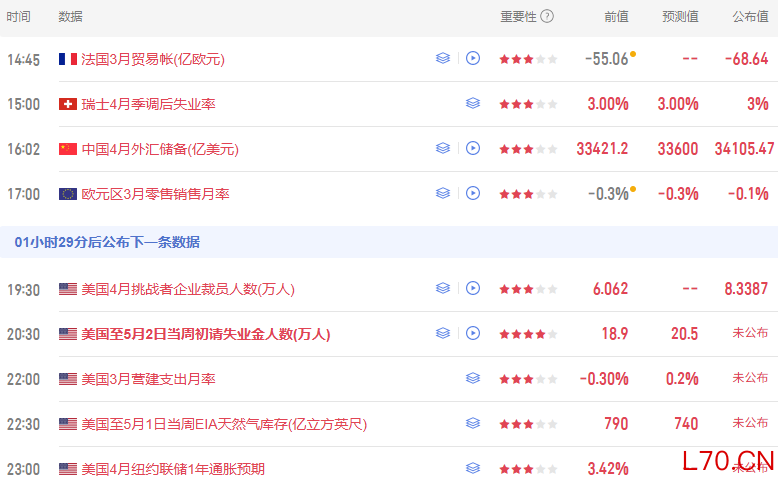Image resolution: width=778 pixels, height=481 pixels.
Task: Click the 01小时29分后公布下一条数据 banner
Action: point(389,242)
